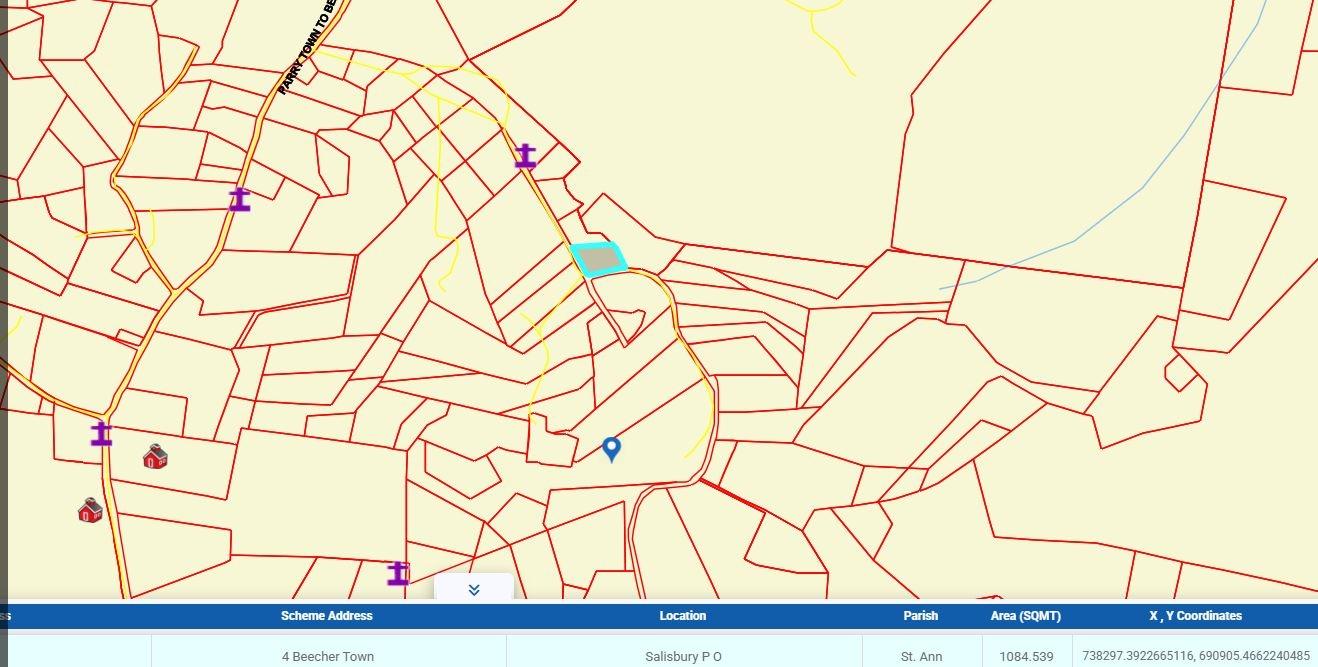1318x667 pixels.
Task: Select the cyan highlighted land parcel
Action: [x=599, y=259]
